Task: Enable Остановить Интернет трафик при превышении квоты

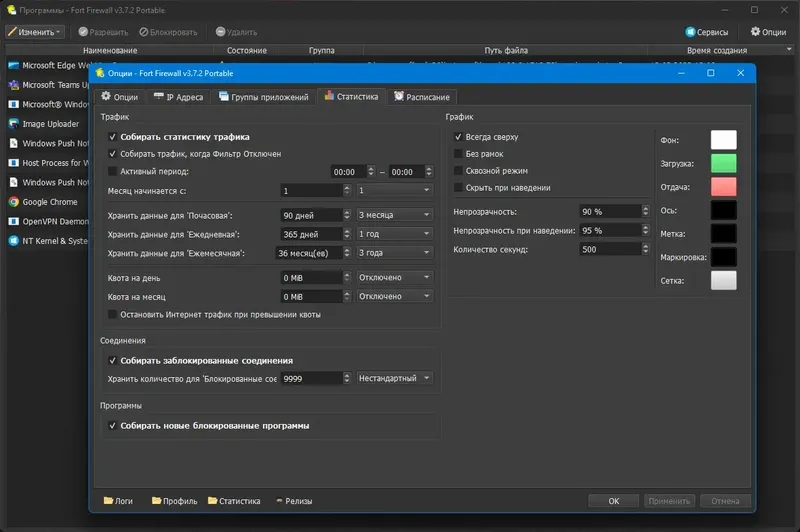Action: (x=112, y=314)
